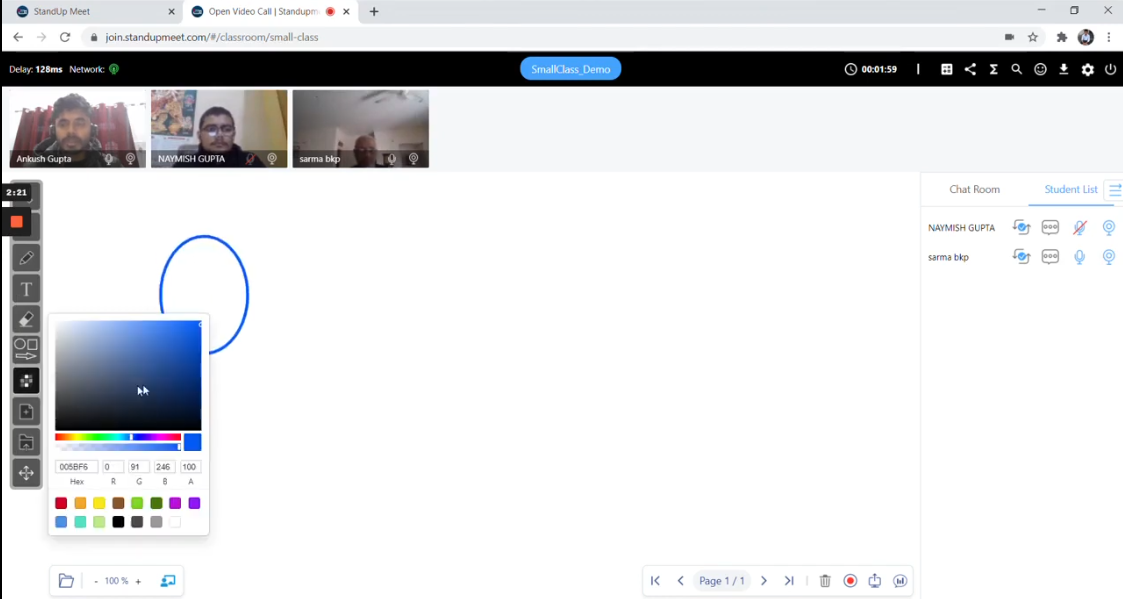
Task: Click the red record button in bottom bar
Action: coord(850,581)
